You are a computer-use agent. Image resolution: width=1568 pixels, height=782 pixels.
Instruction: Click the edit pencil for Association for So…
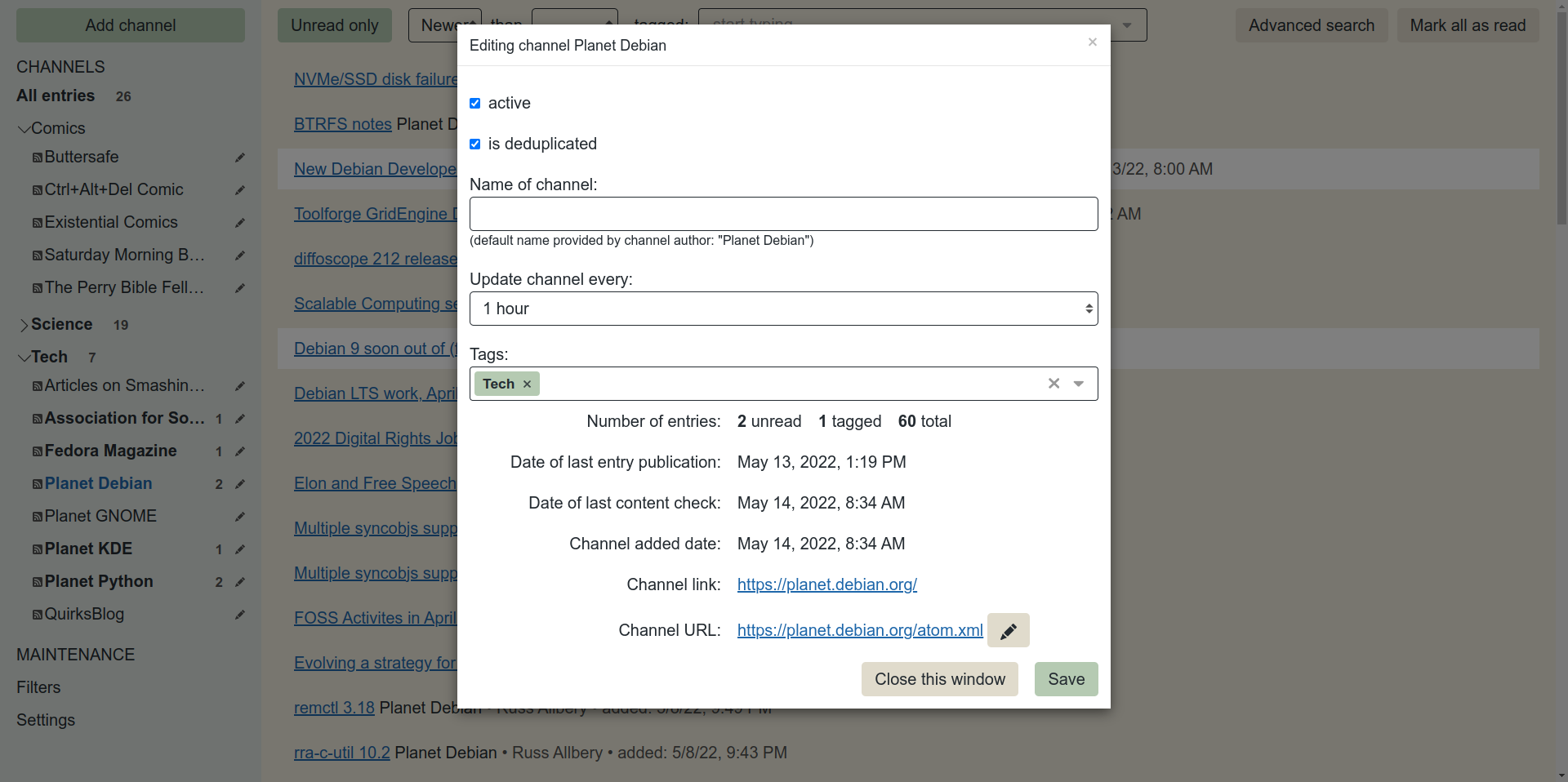tap(239, 419)
